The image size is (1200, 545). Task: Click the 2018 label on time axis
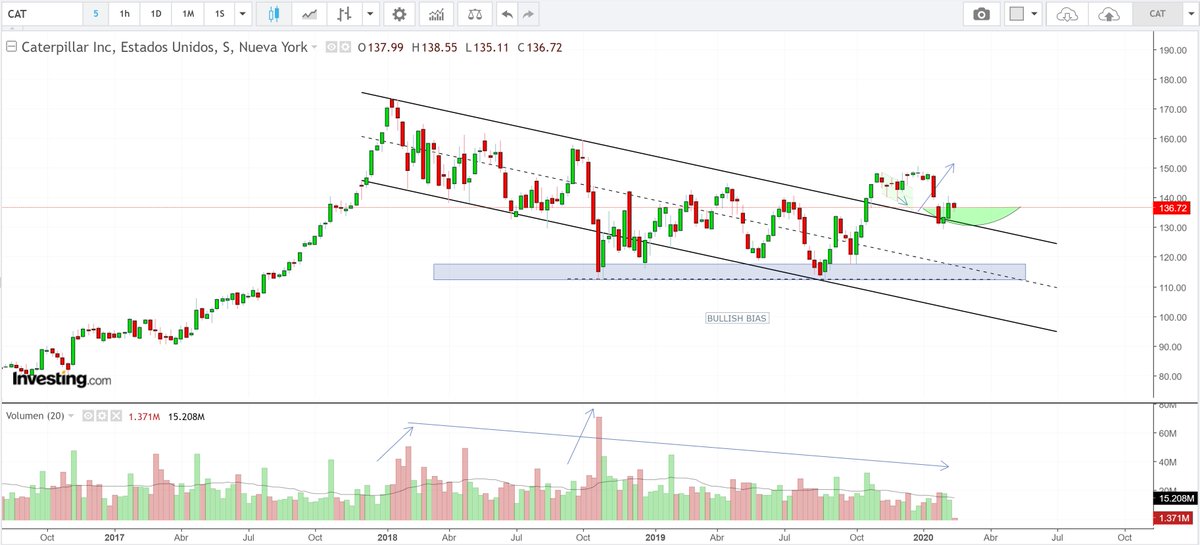(388, 536)
